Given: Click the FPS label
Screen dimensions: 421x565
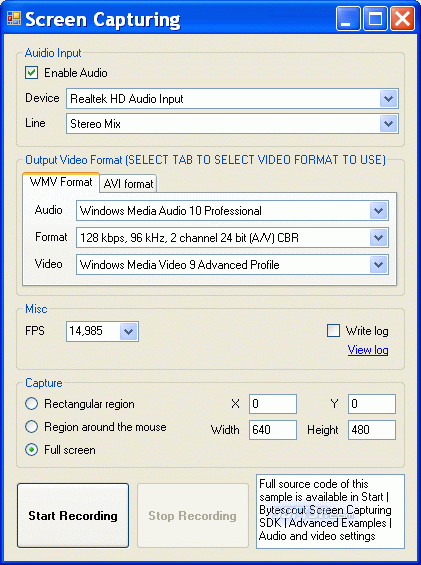Looking at the screenshot, I should click(x=35, y=331).
